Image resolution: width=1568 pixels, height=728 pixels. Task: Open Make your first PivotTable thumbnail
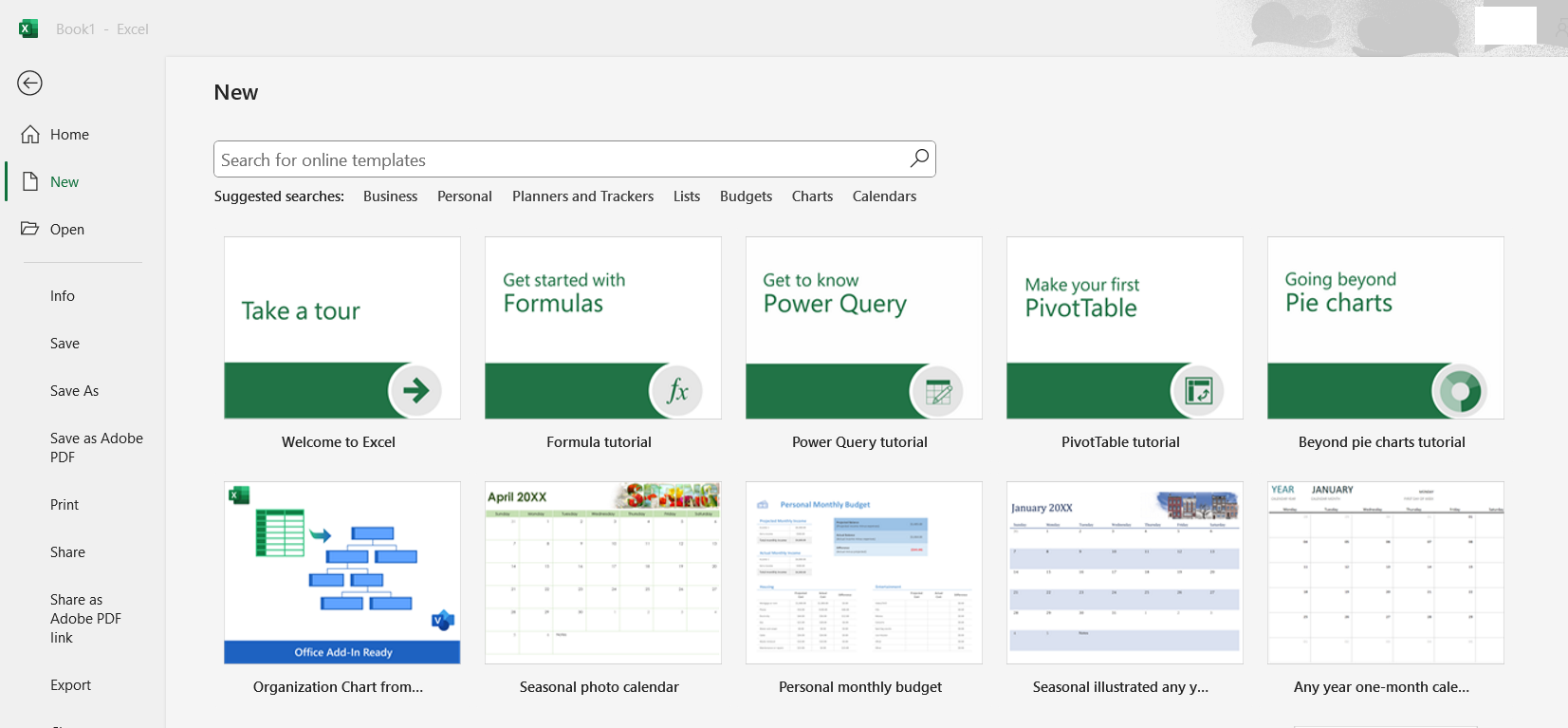pos(1125,327)
